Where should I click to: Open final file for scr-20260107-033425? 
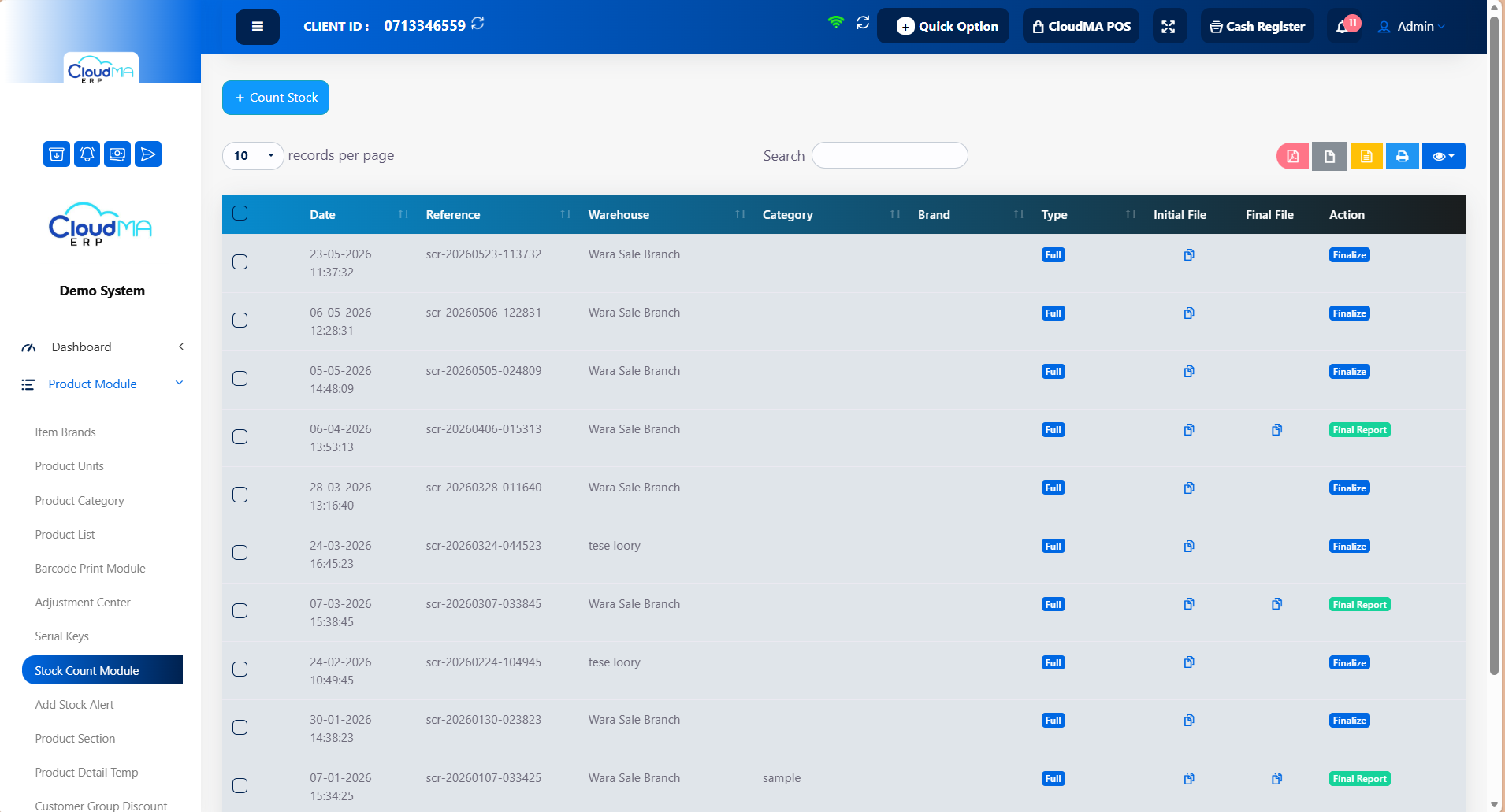point(1276,779)
